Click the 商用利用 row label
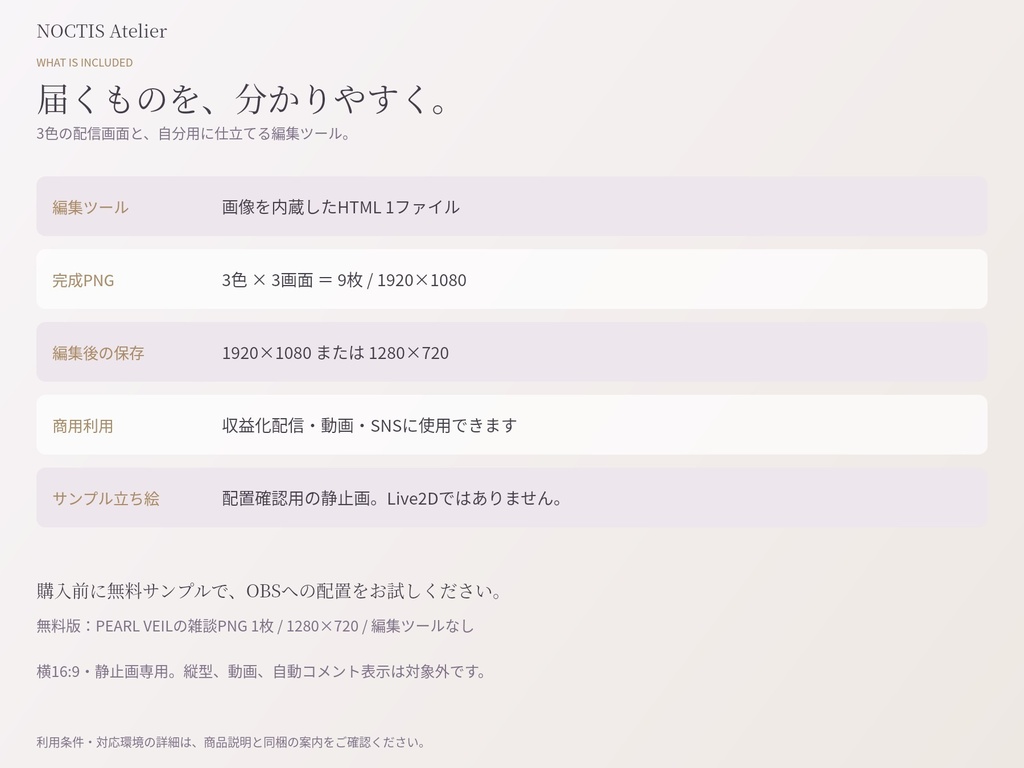The width and height of the screenshot is (1024, 768). [83, 426]
